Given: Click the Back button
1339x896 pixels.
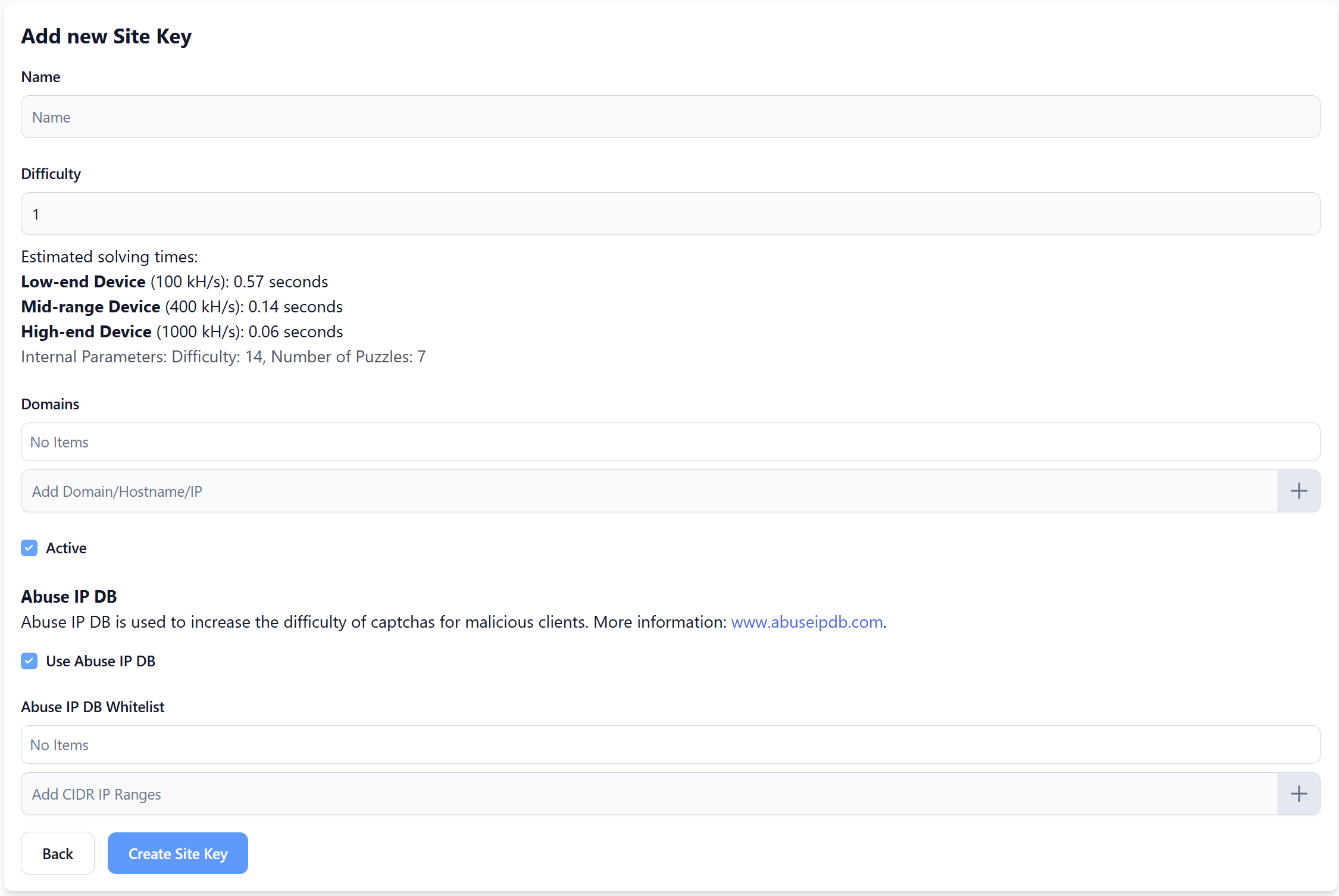Looking at the screenshot, I should tap(57, 853).
